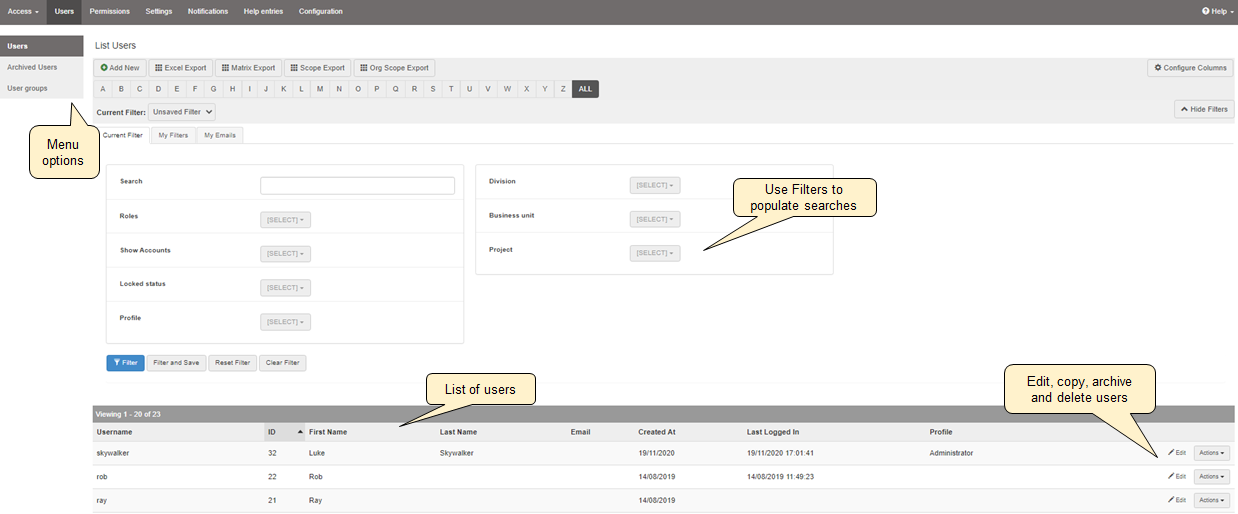
Task: Open Configure Columns settings
Action: (x=1190, y=68)
